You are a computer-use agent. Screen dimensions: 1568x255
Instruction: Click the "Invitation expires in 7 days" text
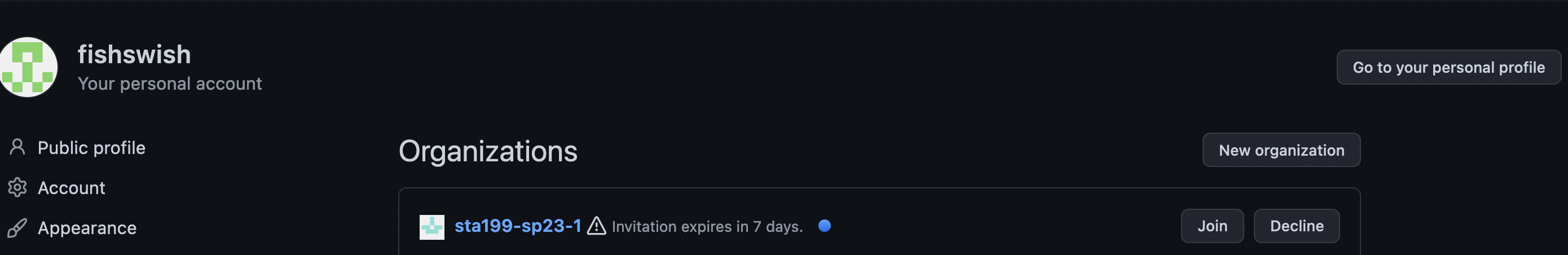707,226
